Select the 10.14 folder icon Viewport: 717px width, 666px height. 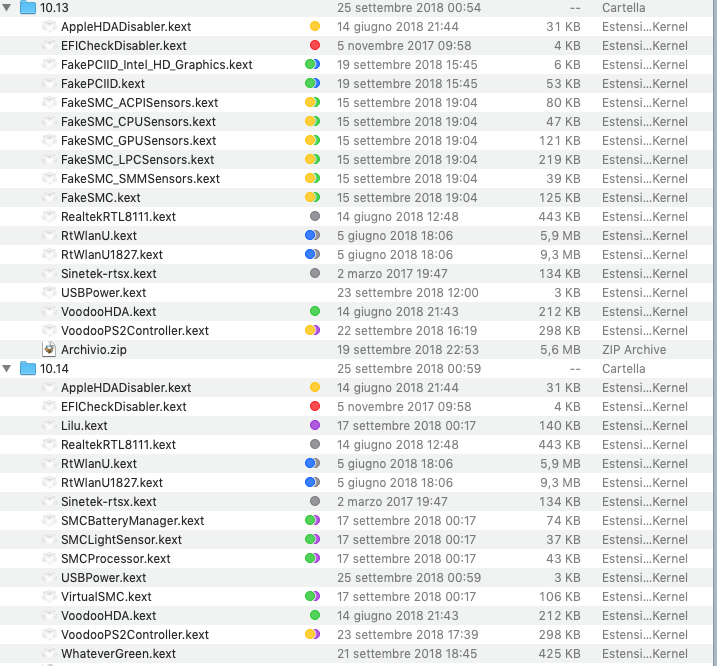pyautogui.click(x=28, y=368)
